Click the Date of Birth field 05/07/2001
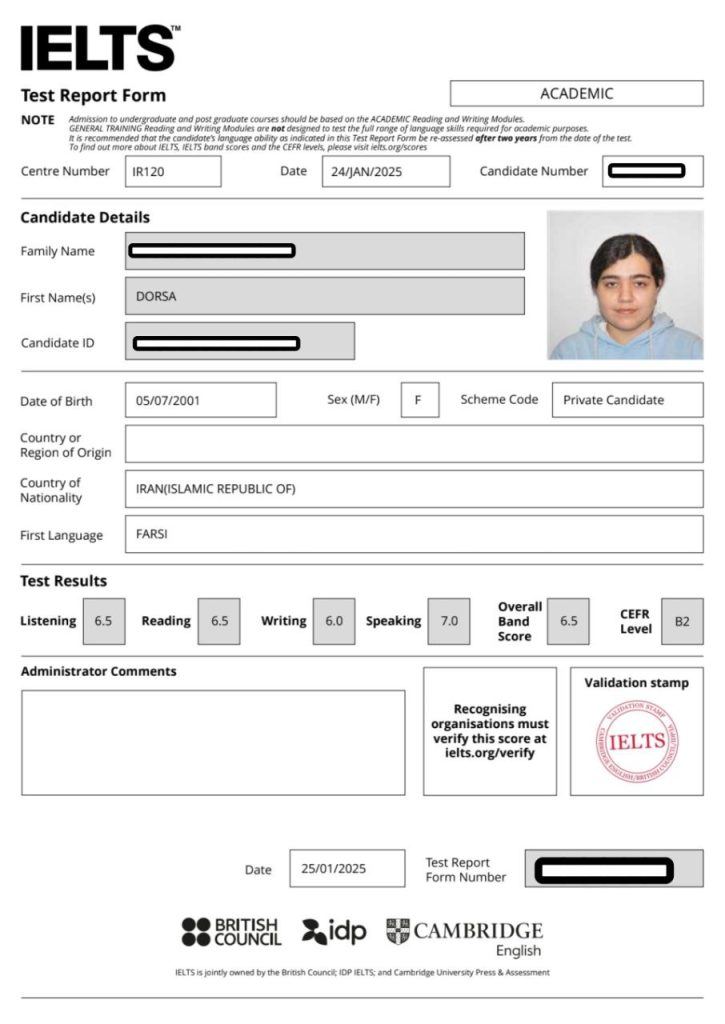This screenshot has height=1024, width=725. pyautogui.click(x=201, y=400)
